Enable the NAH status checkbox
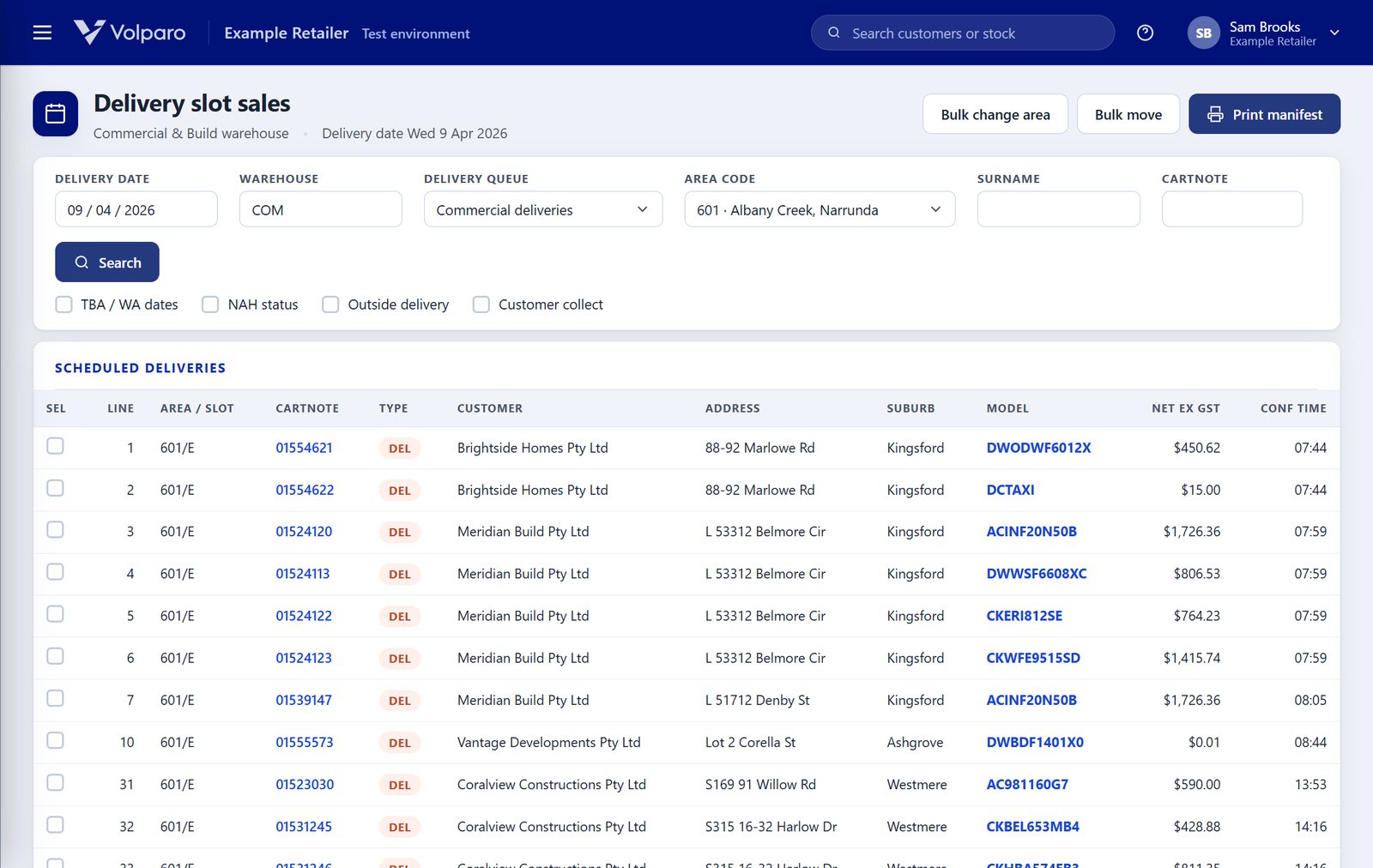The image size is (1373, 868). [210, 304]
